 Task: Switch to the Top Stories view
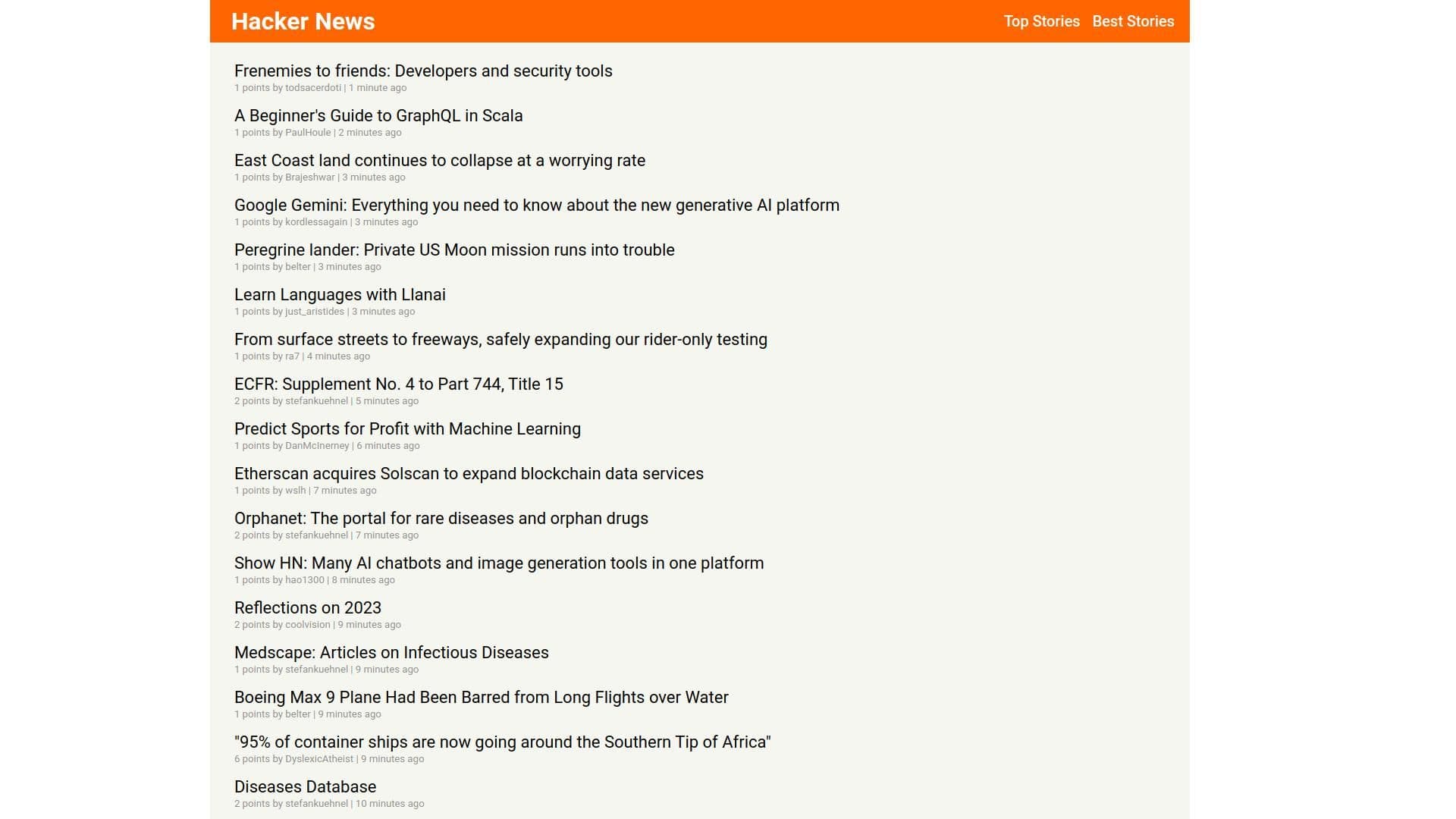pyautogui.click(x=1041, y=21)
